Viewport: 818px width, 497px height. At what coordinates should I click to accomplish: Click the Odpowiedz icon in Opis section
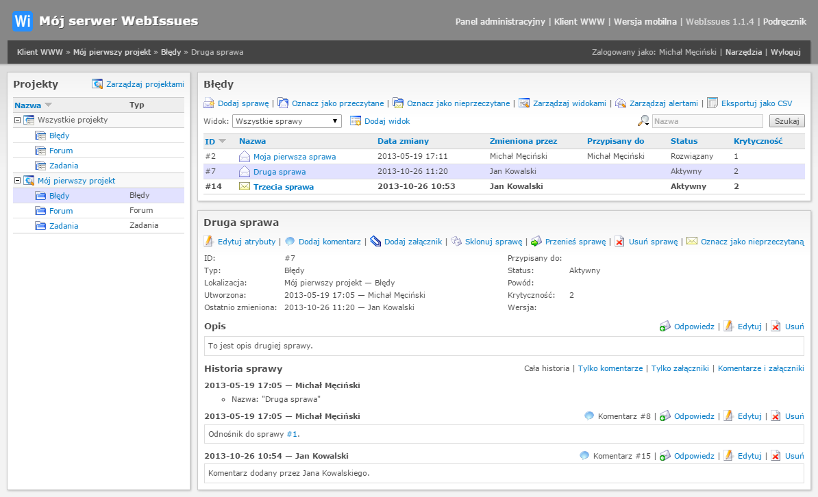pos(665,326)
